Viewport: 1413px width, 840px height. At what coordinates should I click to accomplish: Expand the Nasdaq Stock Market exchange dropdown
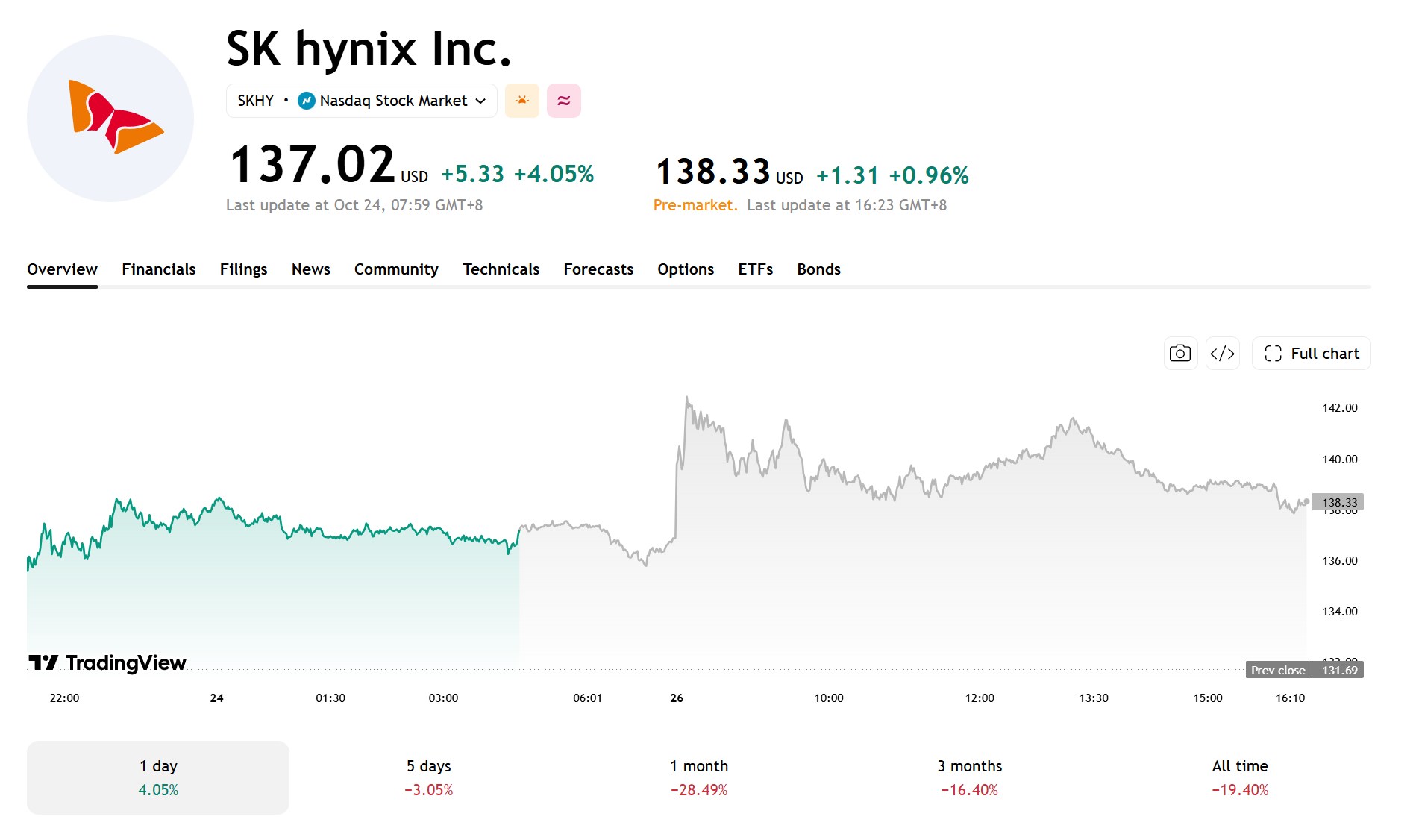click(362, 101)
